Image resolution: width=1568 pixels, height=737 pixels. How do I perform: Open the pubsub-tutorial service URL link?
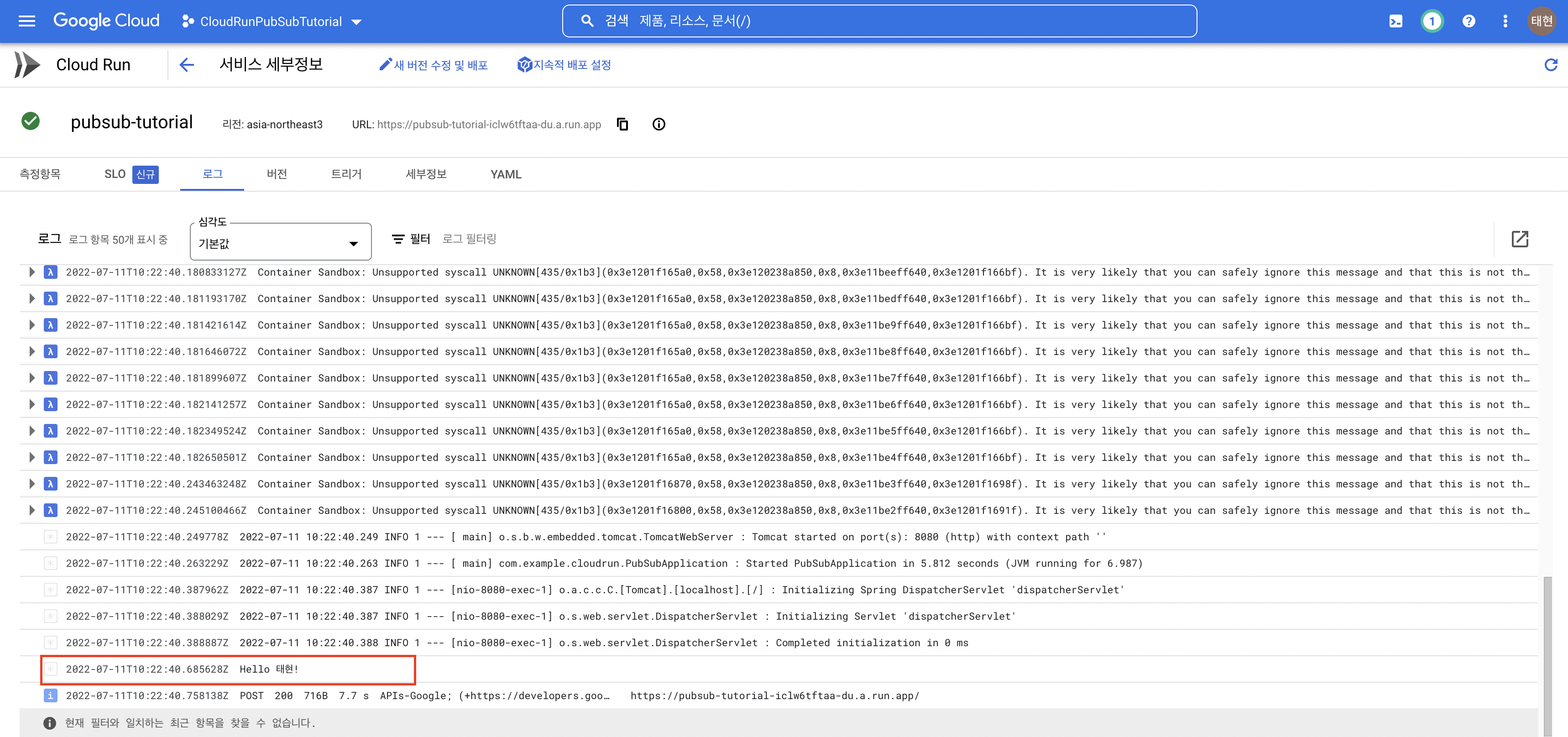click(489, 124)
